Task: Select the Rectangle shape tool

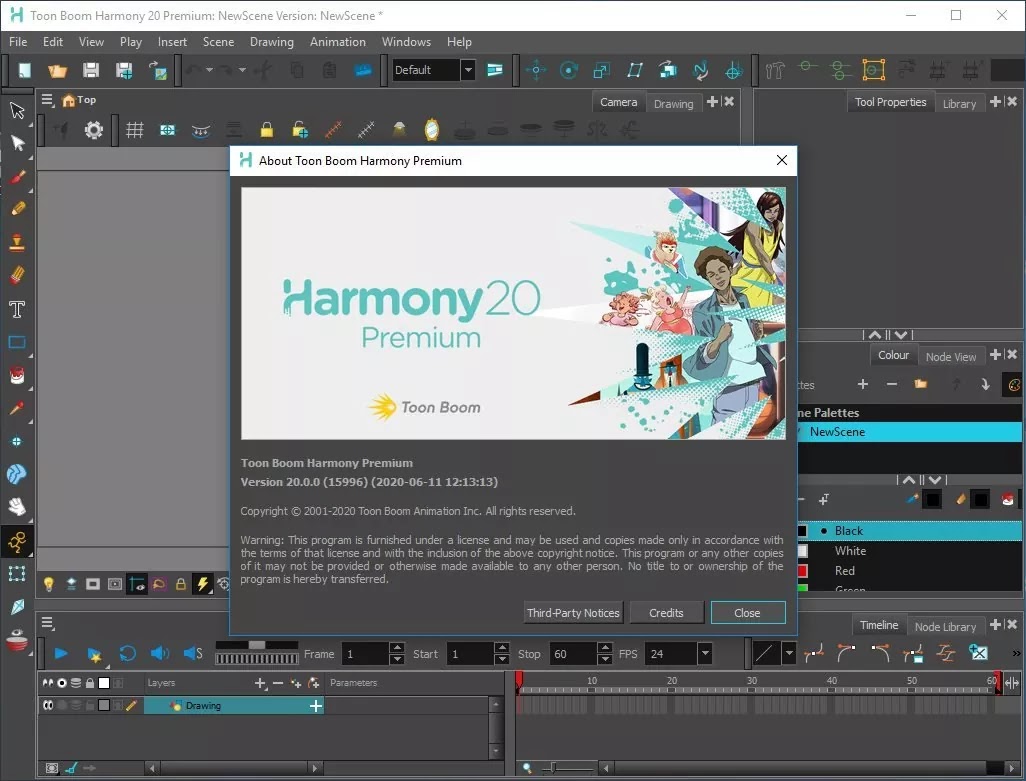Action: [x=17, y=342]
